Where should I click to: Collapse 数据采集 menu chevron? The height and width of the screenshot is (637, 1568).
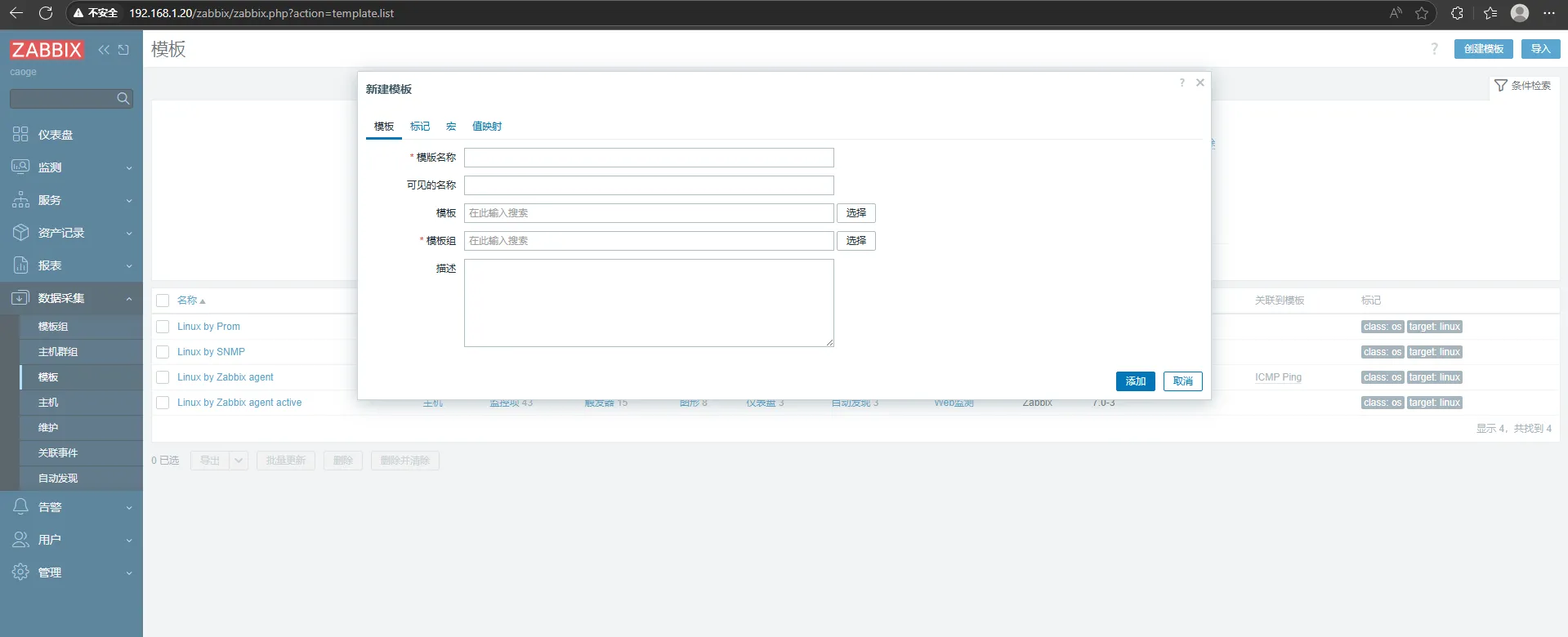pyautogui.click(x=129, y=299)
